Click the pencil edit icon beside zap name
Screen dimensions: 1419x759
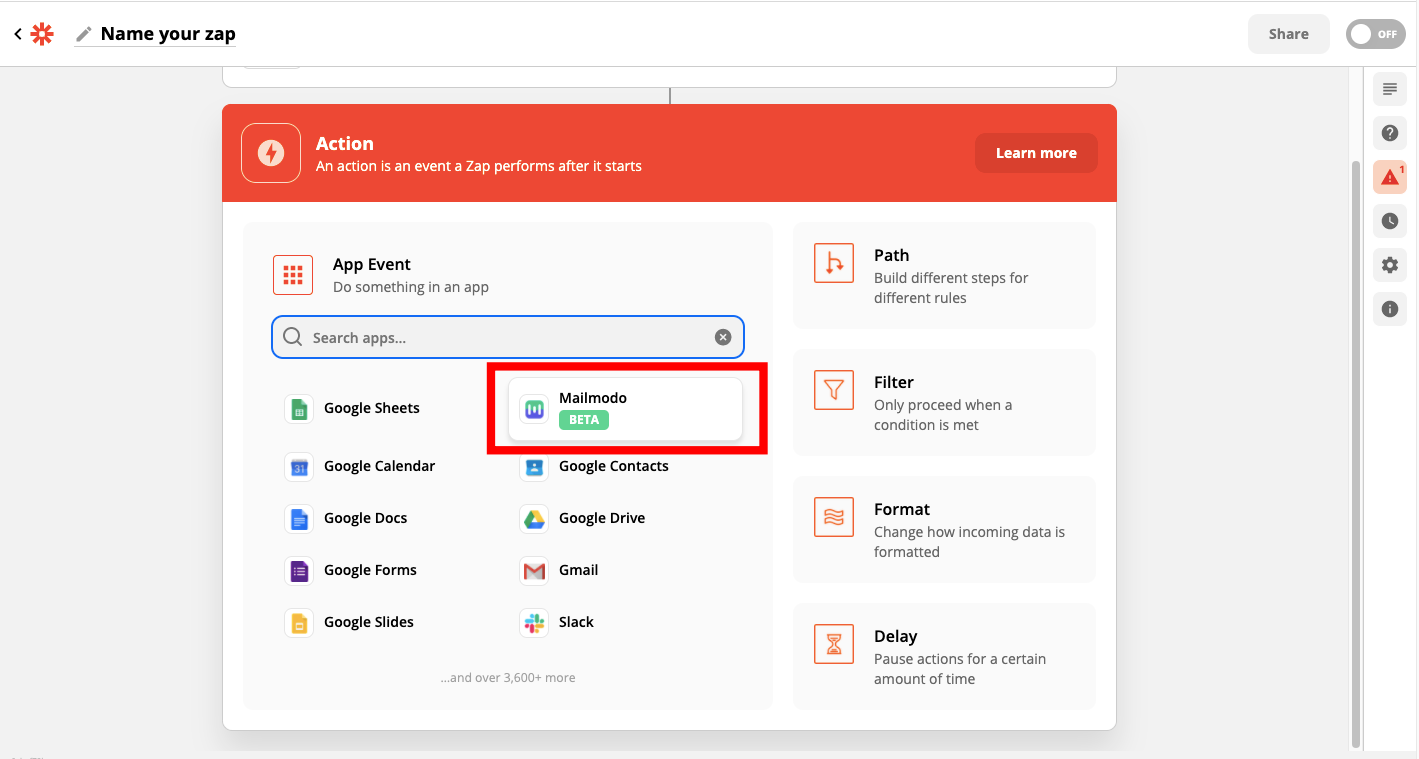tap(84, 34)
